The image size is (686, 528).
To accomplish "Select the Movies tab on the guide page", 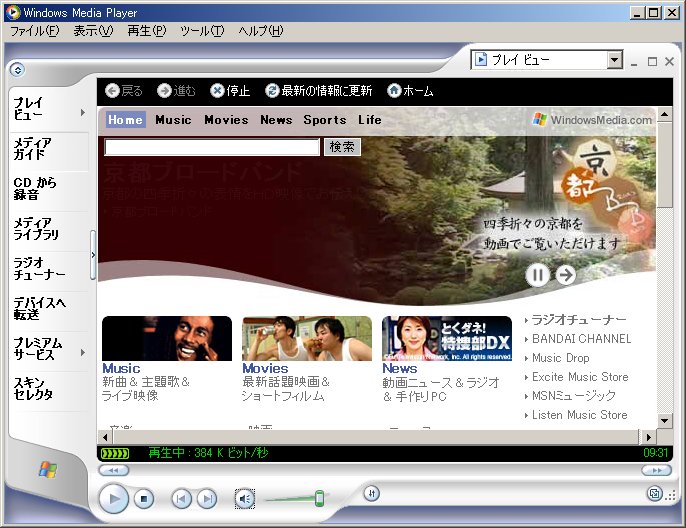I will click(x=226, y=120).
